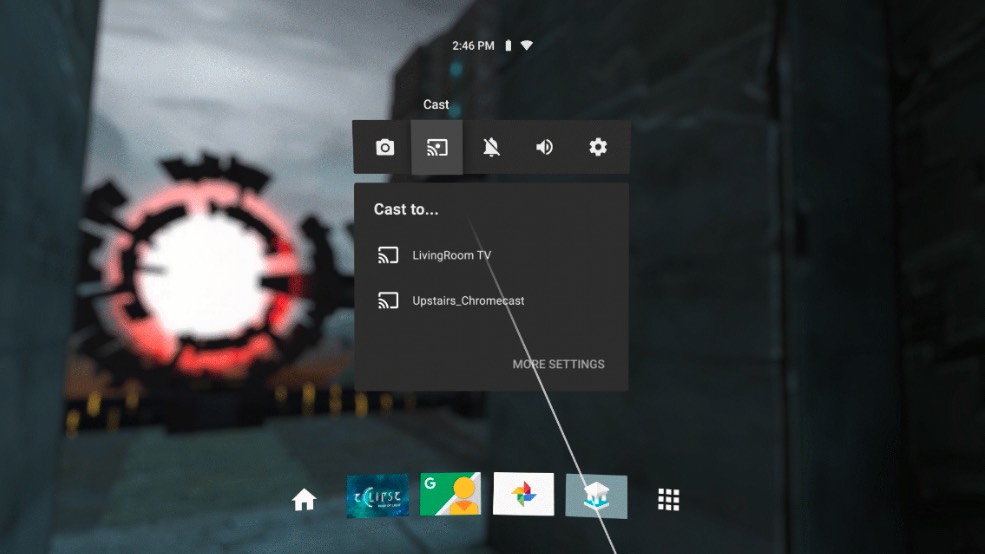
Task: Toggle the do-not-disturb bell icon
Action: coord(491,147)
